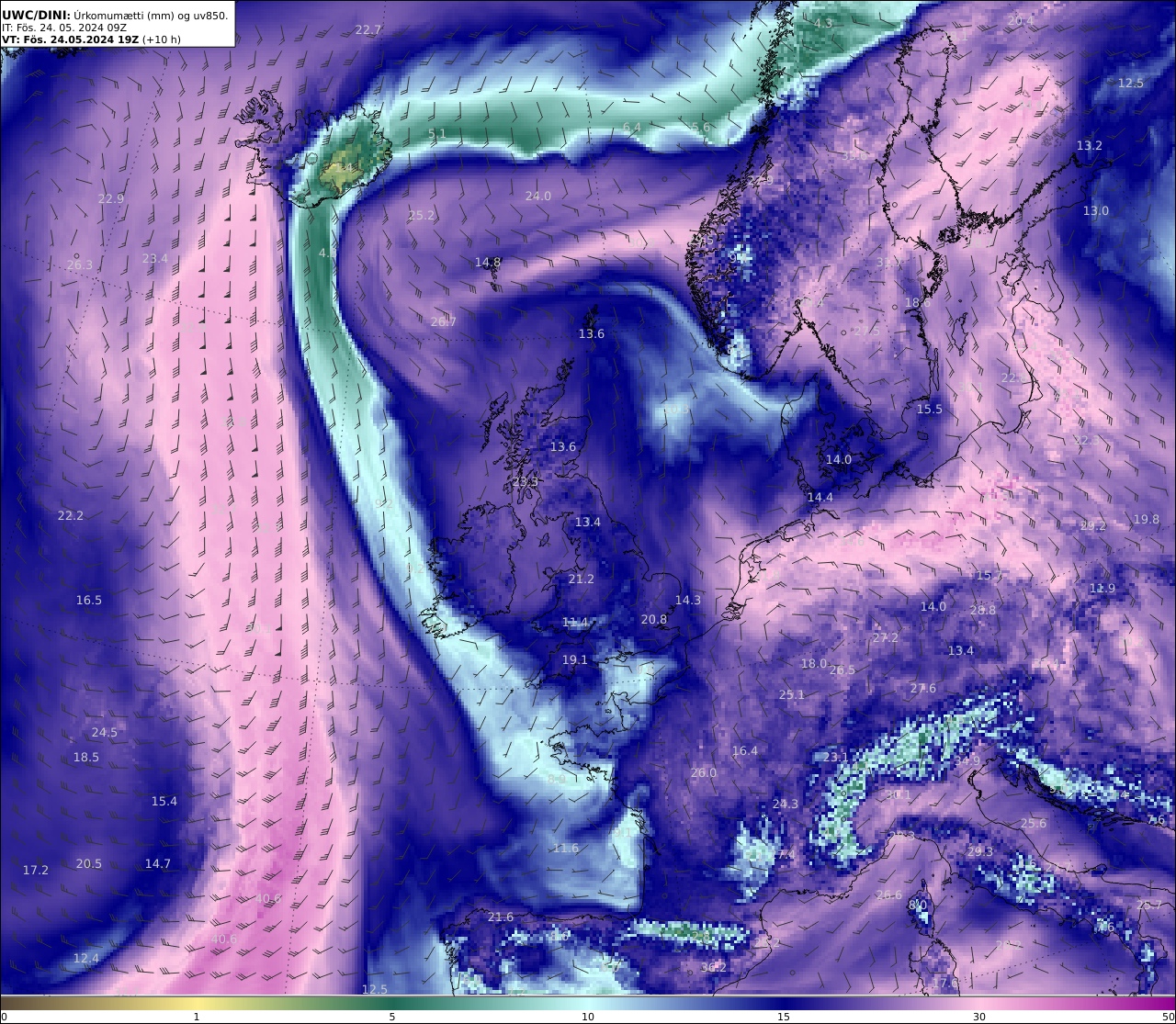The width and height of the screenshot is (1176, 1024).
Task: Select the value 27.6 label
Action: point(923,688)
